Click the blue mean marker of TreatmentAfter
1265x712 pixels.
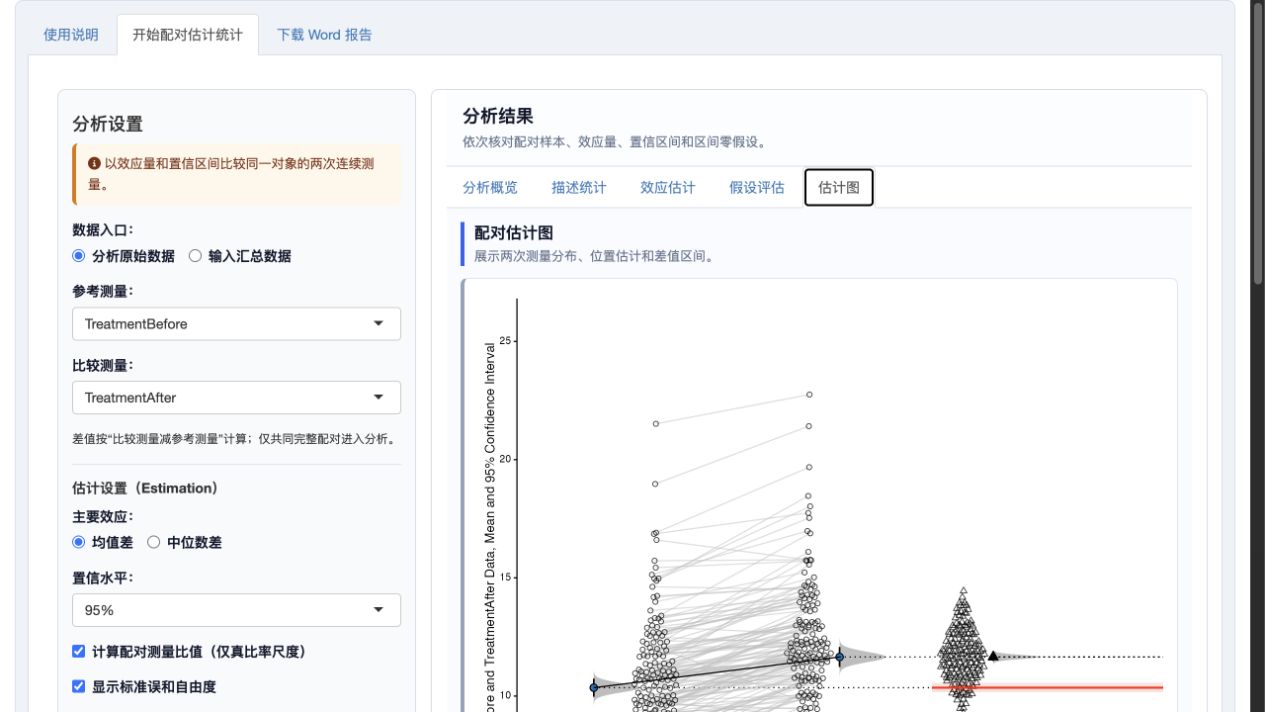coord(840,657)
